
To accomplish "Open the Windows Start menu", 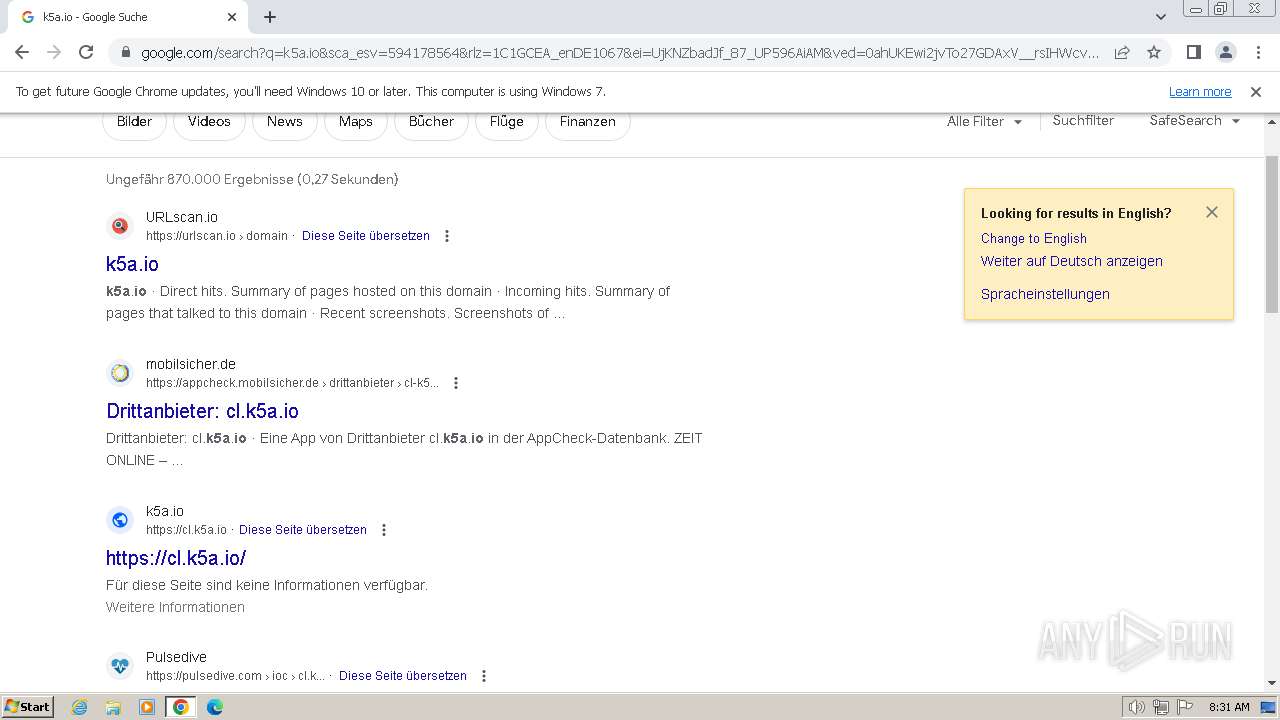I will click(27, 707).
